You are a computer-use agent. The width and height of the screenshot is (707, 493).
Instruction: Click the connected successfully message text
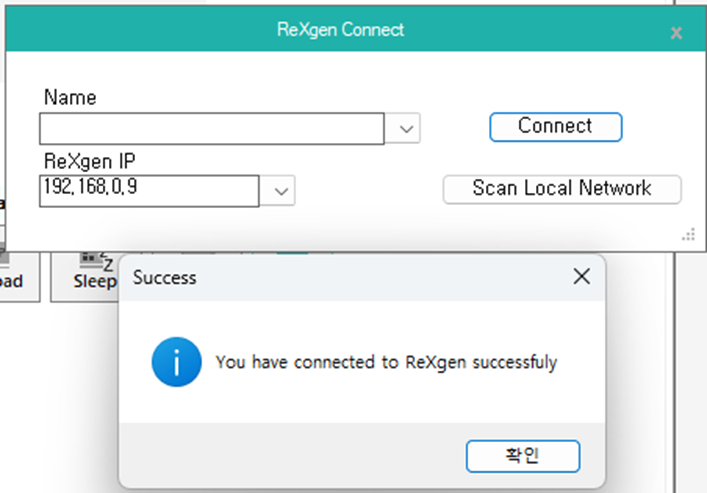[x=386, y=362]
